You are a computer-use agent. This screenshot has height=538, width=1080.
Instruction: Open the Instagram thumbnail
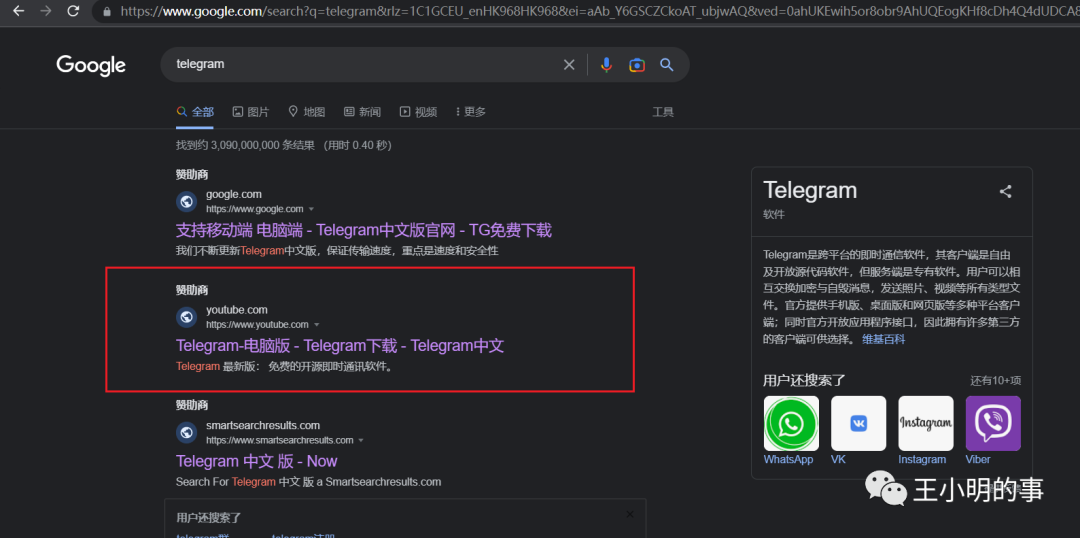[926, 423]
